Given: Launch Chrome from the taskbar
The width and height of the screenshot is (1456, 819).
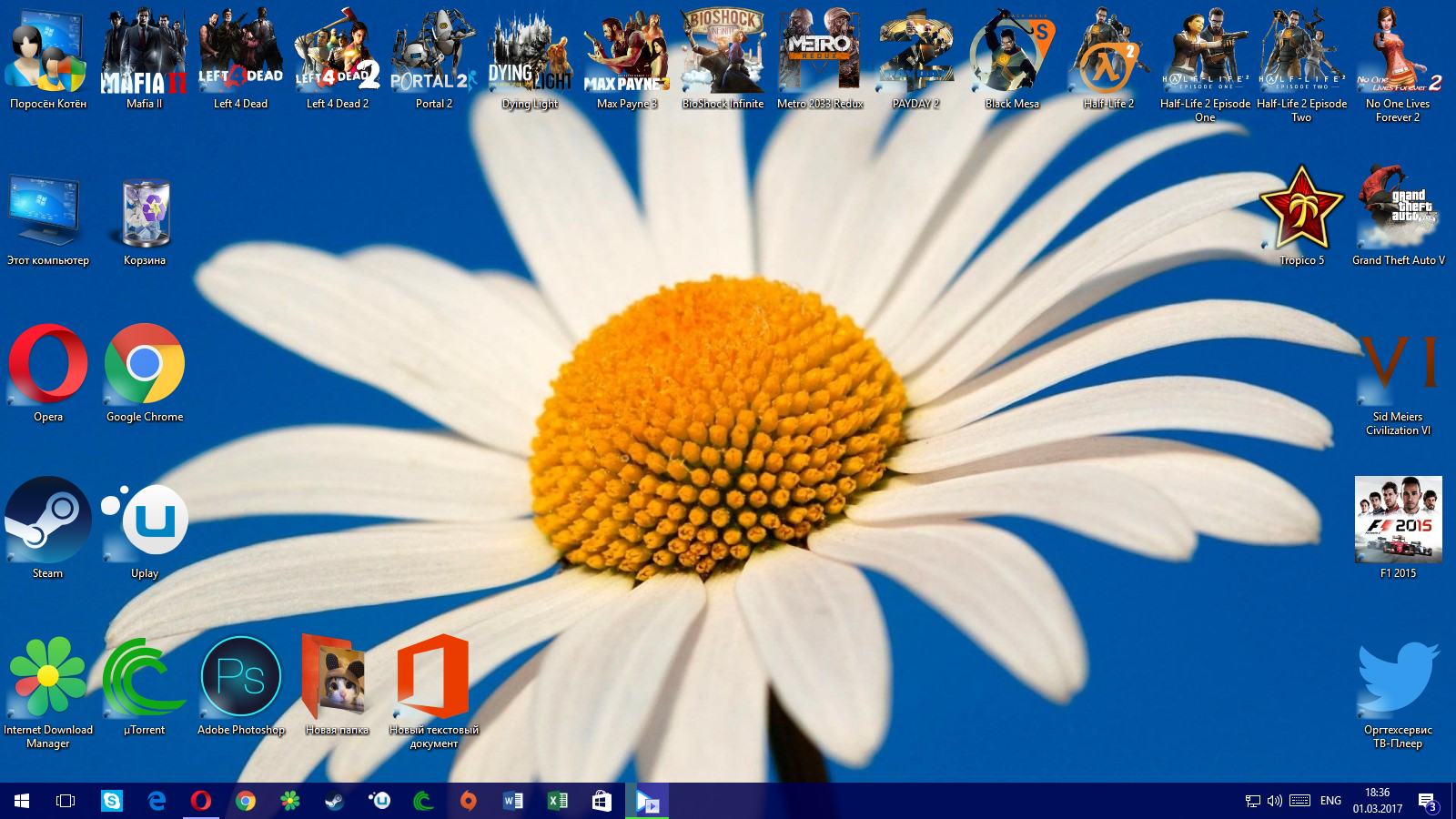Looking at the screenshot, I should pyautogui.click(x=246, y=801).
